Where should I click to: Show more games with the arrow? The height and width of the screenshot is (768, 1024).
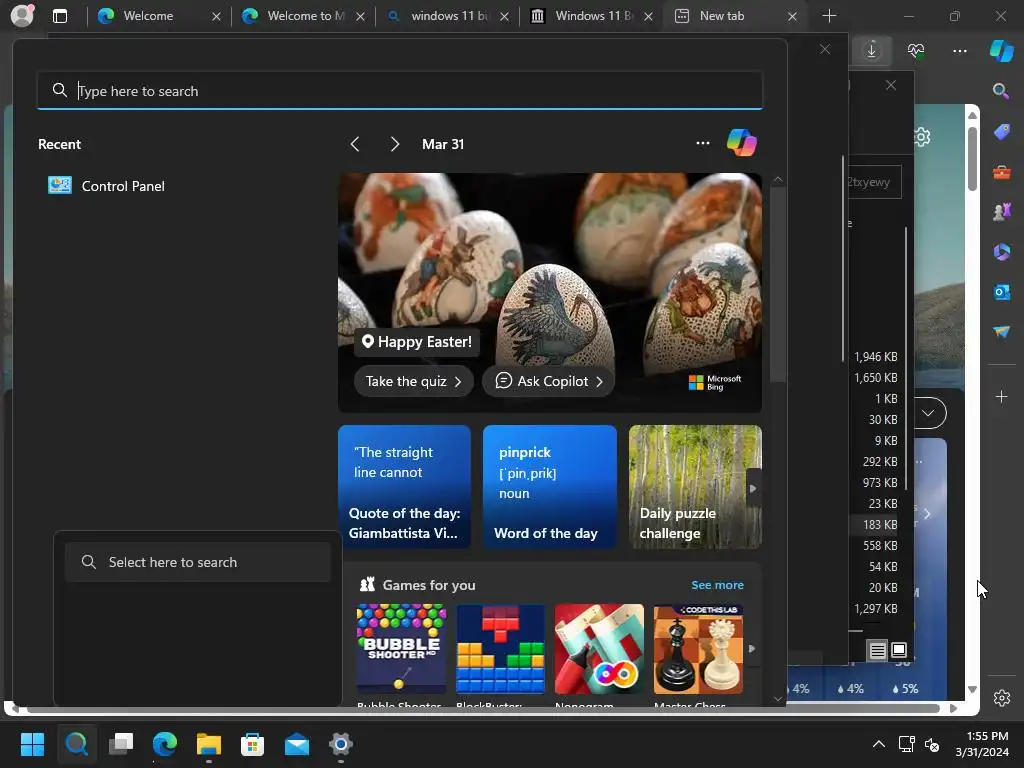point(752,648)
